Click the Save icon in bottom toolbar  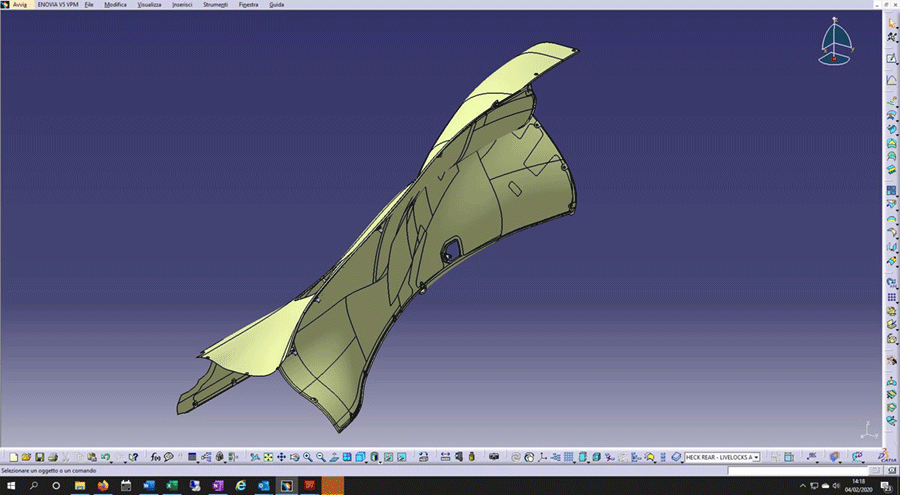point(39,457)
